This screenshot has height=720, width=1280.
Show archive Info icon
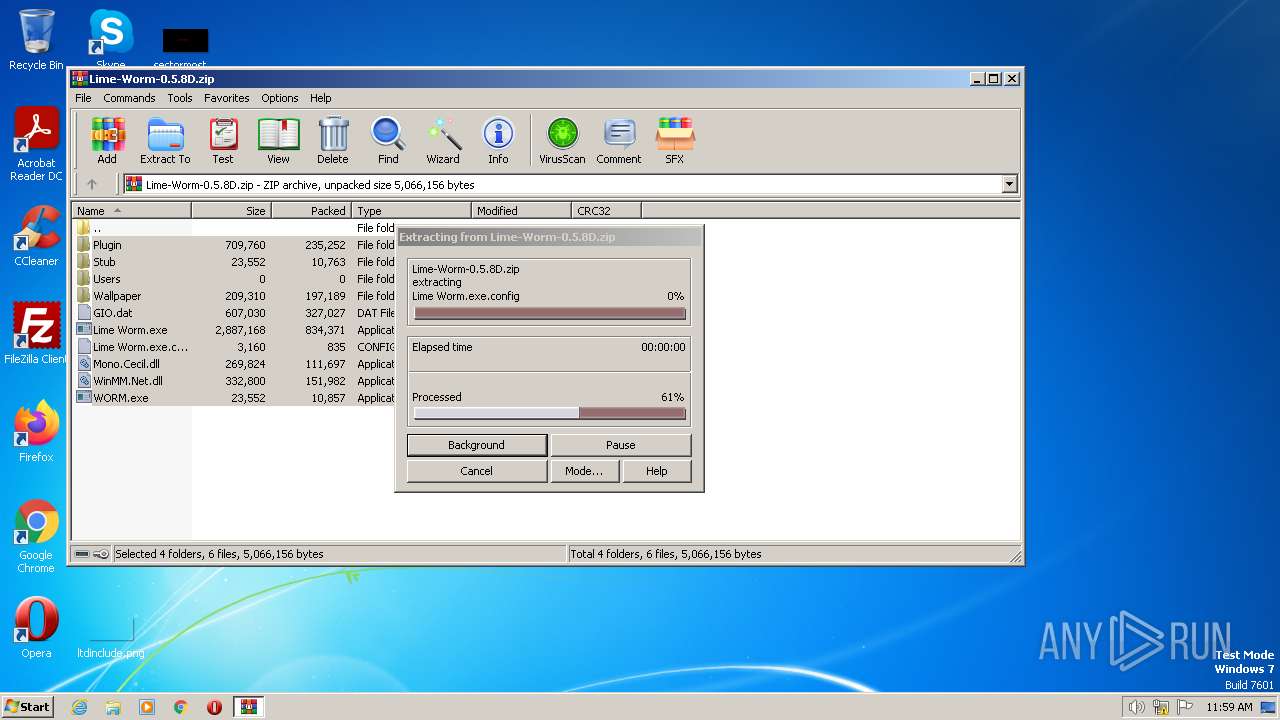pos(498,140)
